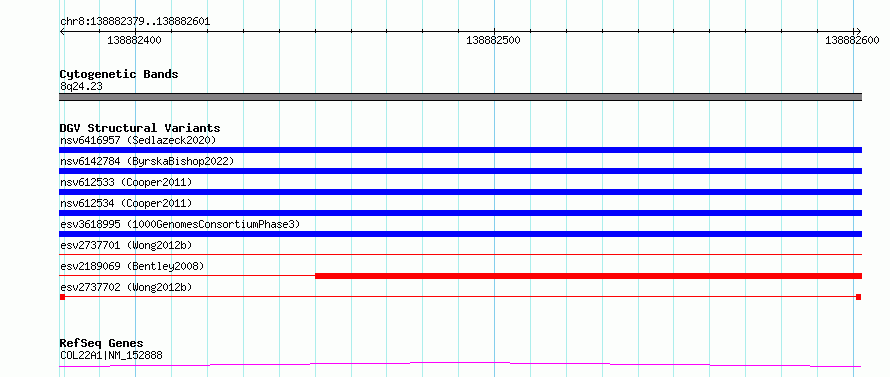Click the blue bar for nsv612534
Screen dimensions: 890x377
coord(461,213)
